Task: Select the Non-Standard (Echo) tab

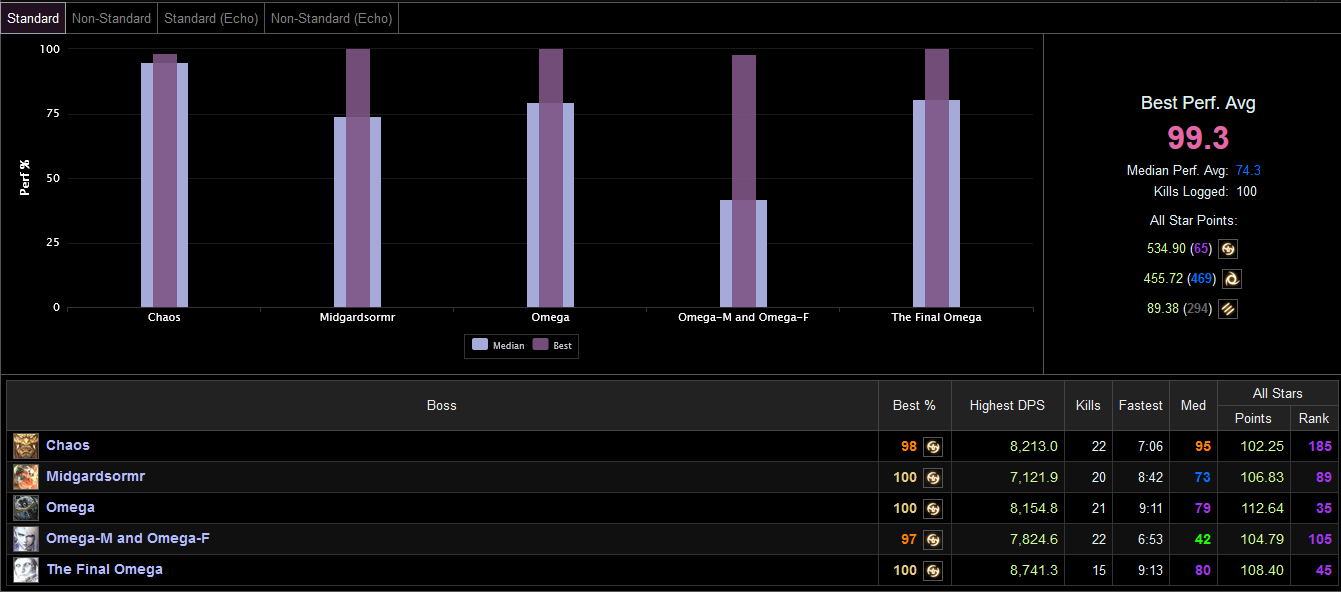Action: (332, 18)
